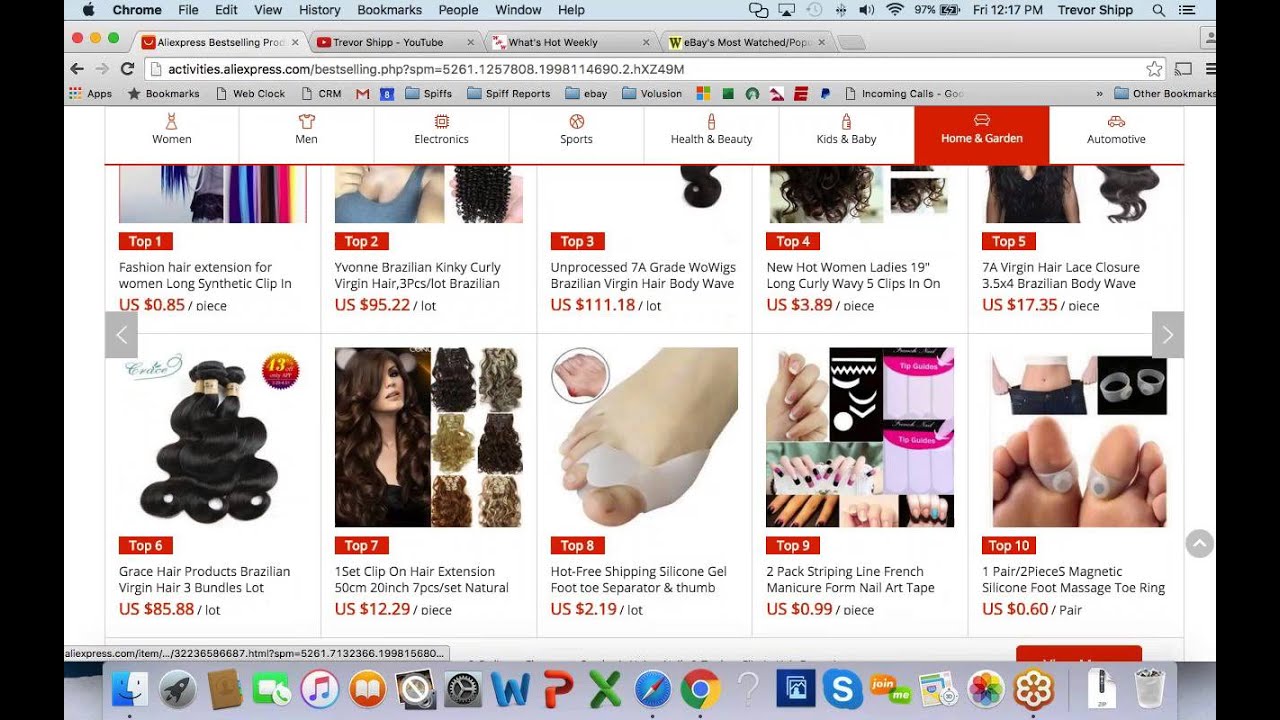Viewport: 1280px width, 720px height.
Task: Open the blue calendar bookmark icon
Action: 386,94
